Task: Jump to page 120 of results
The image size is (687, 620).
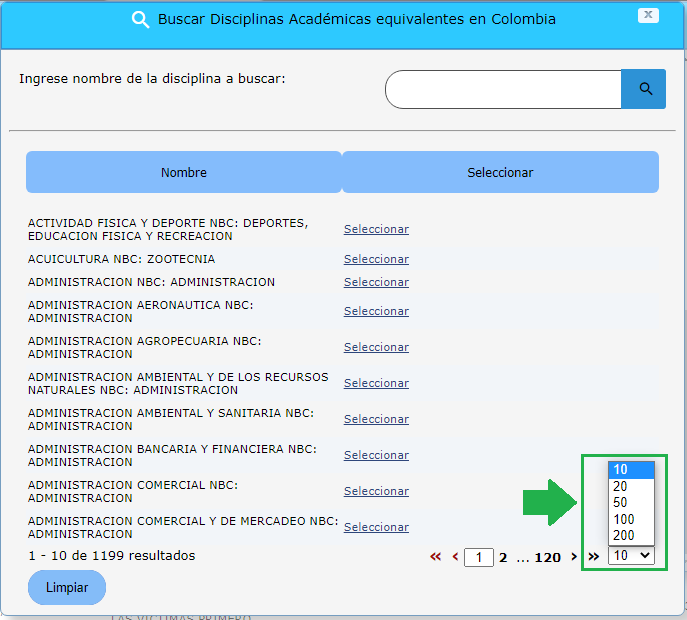Action: tap(547, 558)
